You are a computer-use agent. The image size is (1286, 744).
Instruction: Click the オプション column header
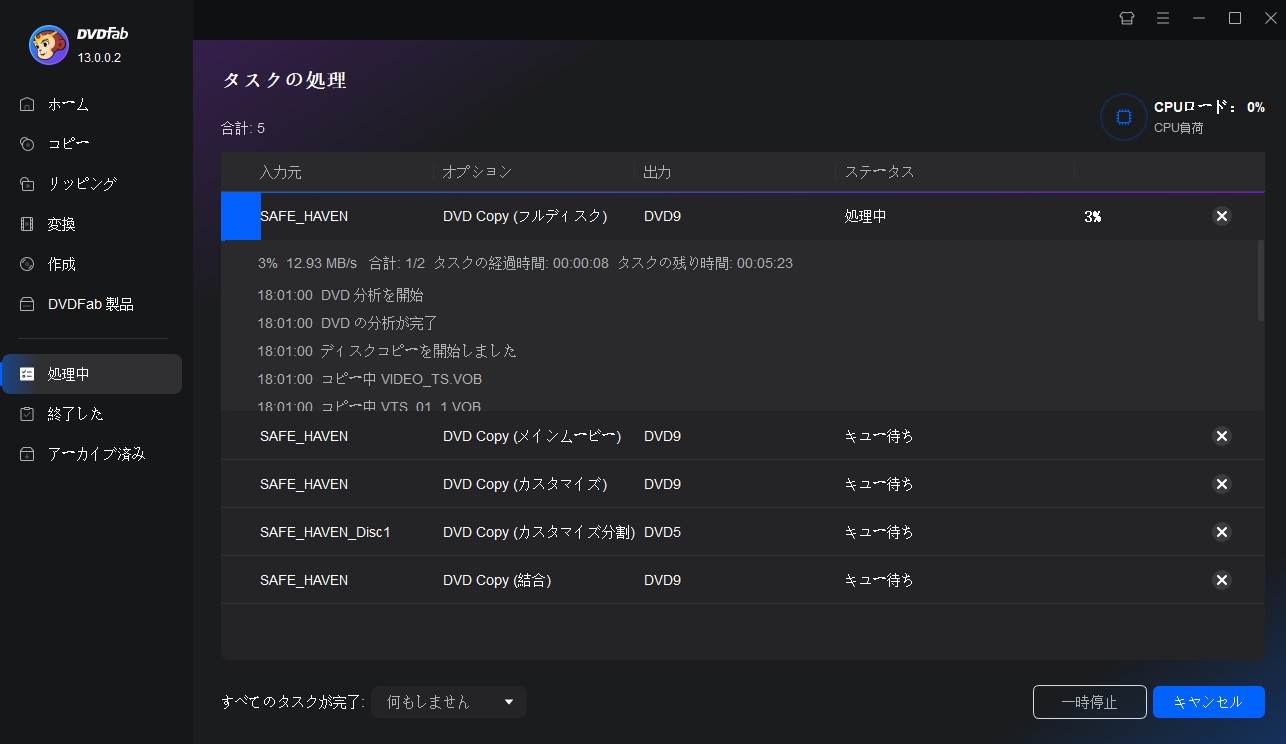click(x=477, y=172)
